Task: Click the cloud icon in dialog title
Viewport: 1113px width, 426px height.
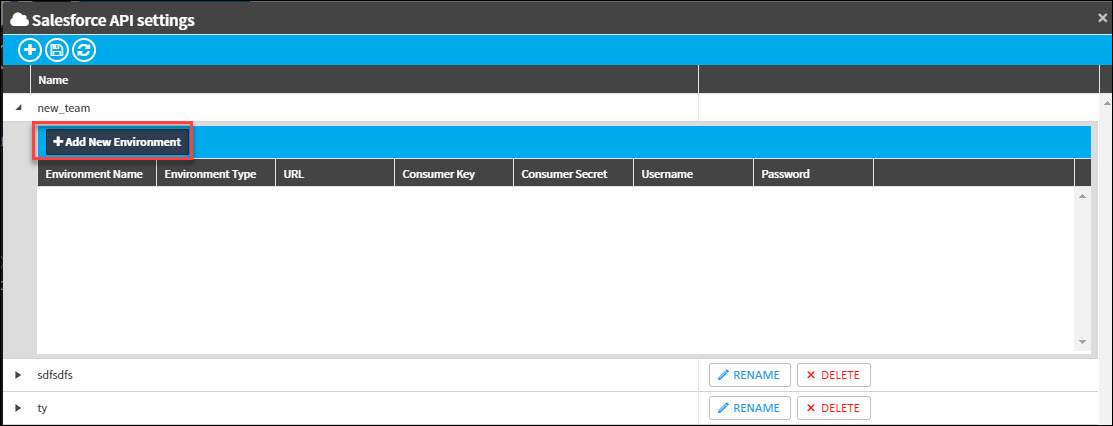Action: pyautogui.click(x=19, y=20)
